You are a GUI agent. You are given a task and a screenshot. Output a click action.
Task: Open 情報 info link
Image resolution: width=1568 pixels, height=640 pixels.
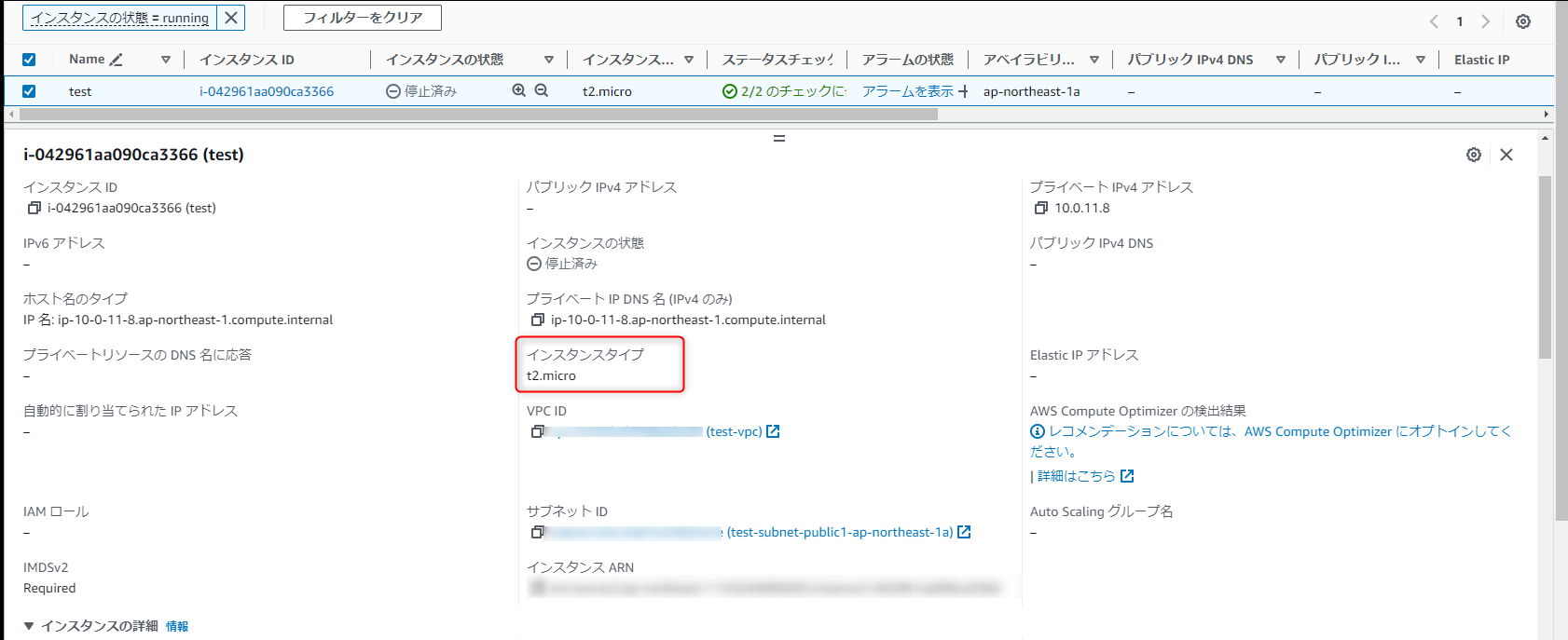pos(177,626)
